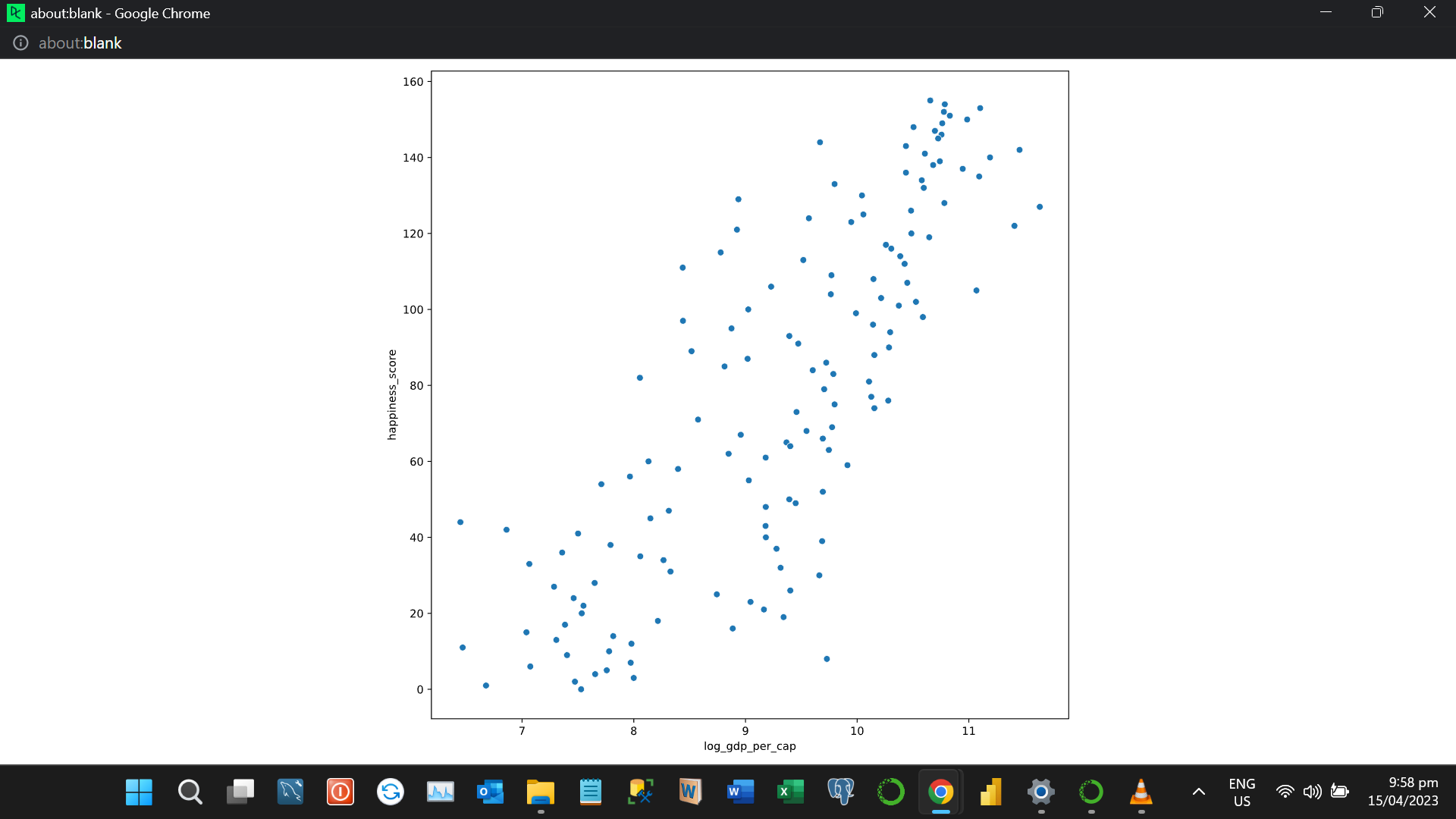Open site information via the info icon
The image size is (1456, 819).
coord(20,42)
